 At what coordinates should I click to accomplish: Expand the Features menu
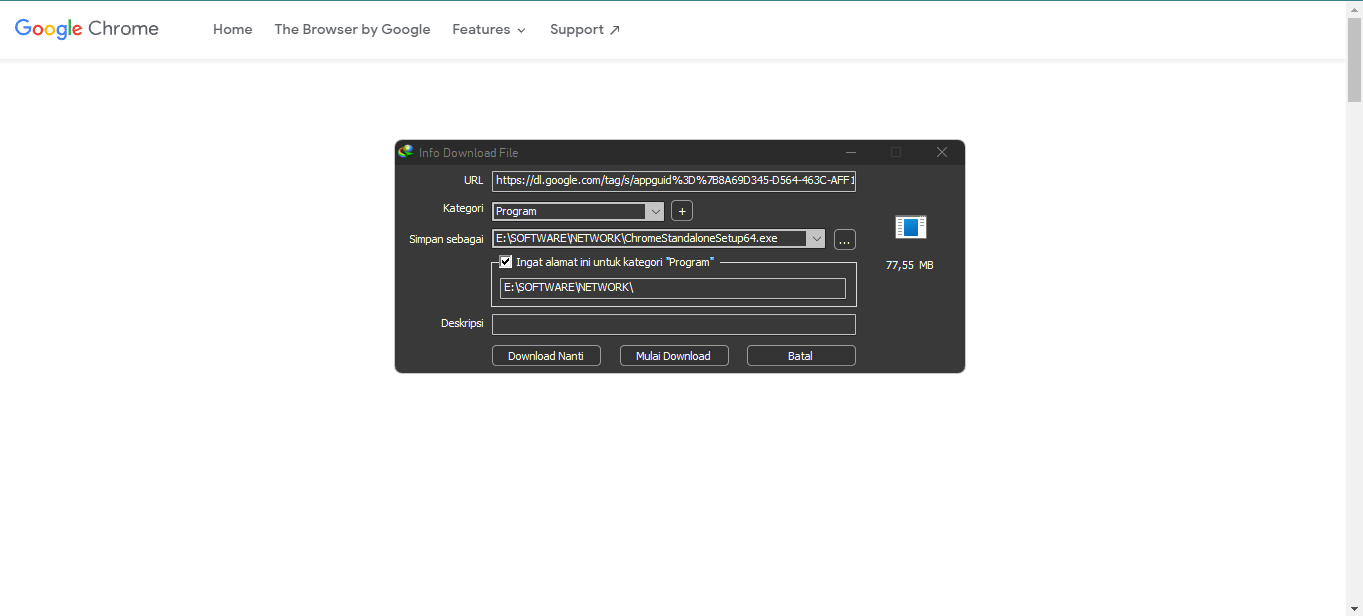tap(489, 29)
